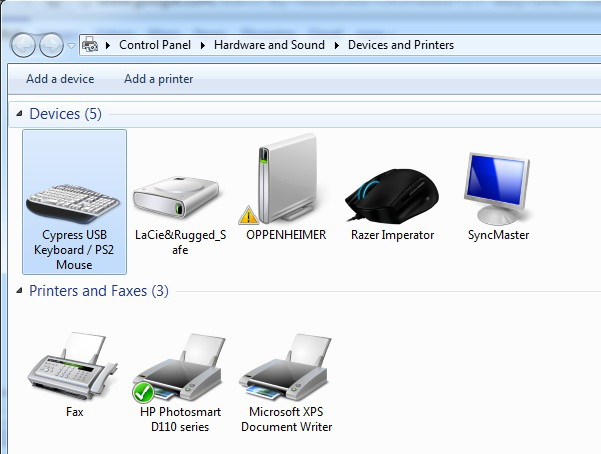This screenshot has width=601, height=454.
Task: Open the recent pages dropdown arrow
Action: (x=71, y=45)
